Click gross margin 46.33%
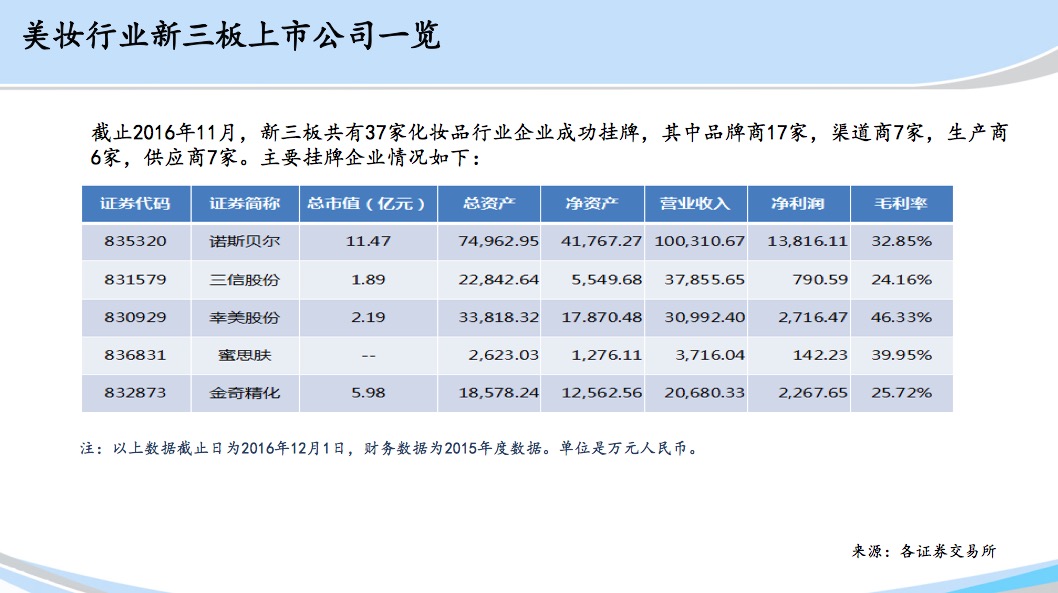Image resolution: width=1058 pixels, height=593 pixels. click(x=901, y=317)
